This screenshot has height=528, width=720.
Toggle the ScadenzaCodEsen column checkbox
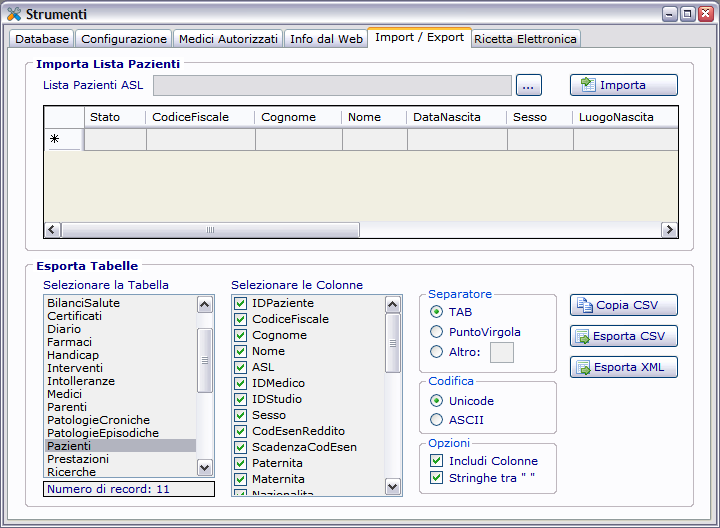pos(241,447)
